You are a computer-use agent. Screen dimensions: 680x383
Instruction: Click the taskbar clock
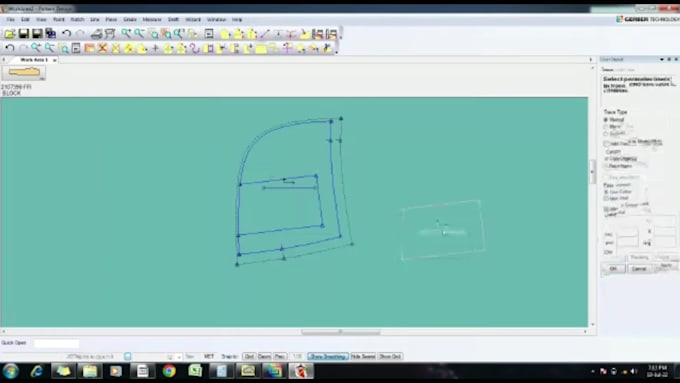[657, 371]
